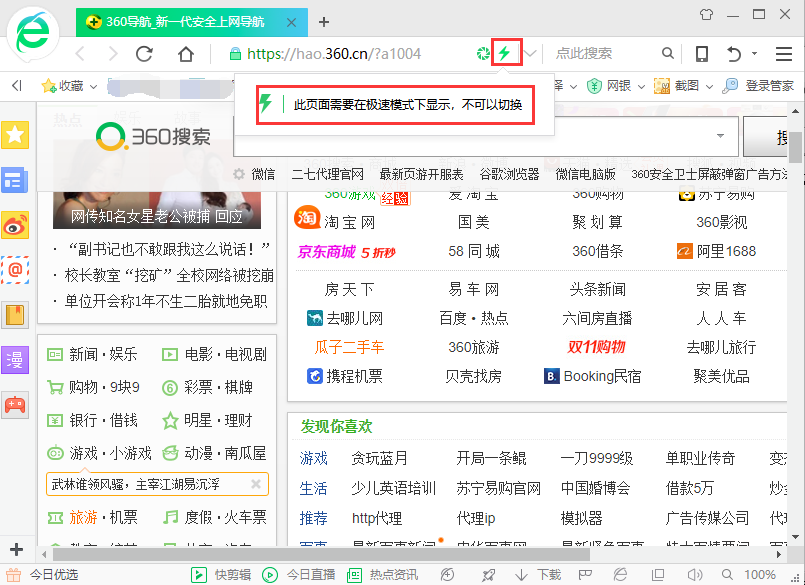
Task: Click the rocket accelerator icon in status bar
Action: pos(489,575)
